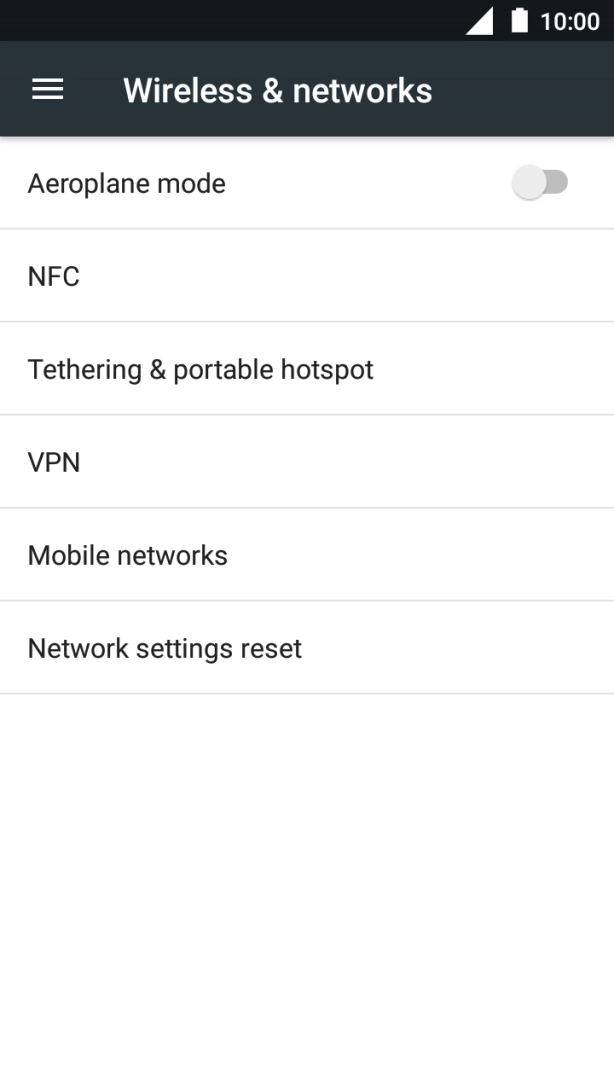614x1092 pixels.
Task: Tap the Wireless & networks title
Action: coord(277,89)
